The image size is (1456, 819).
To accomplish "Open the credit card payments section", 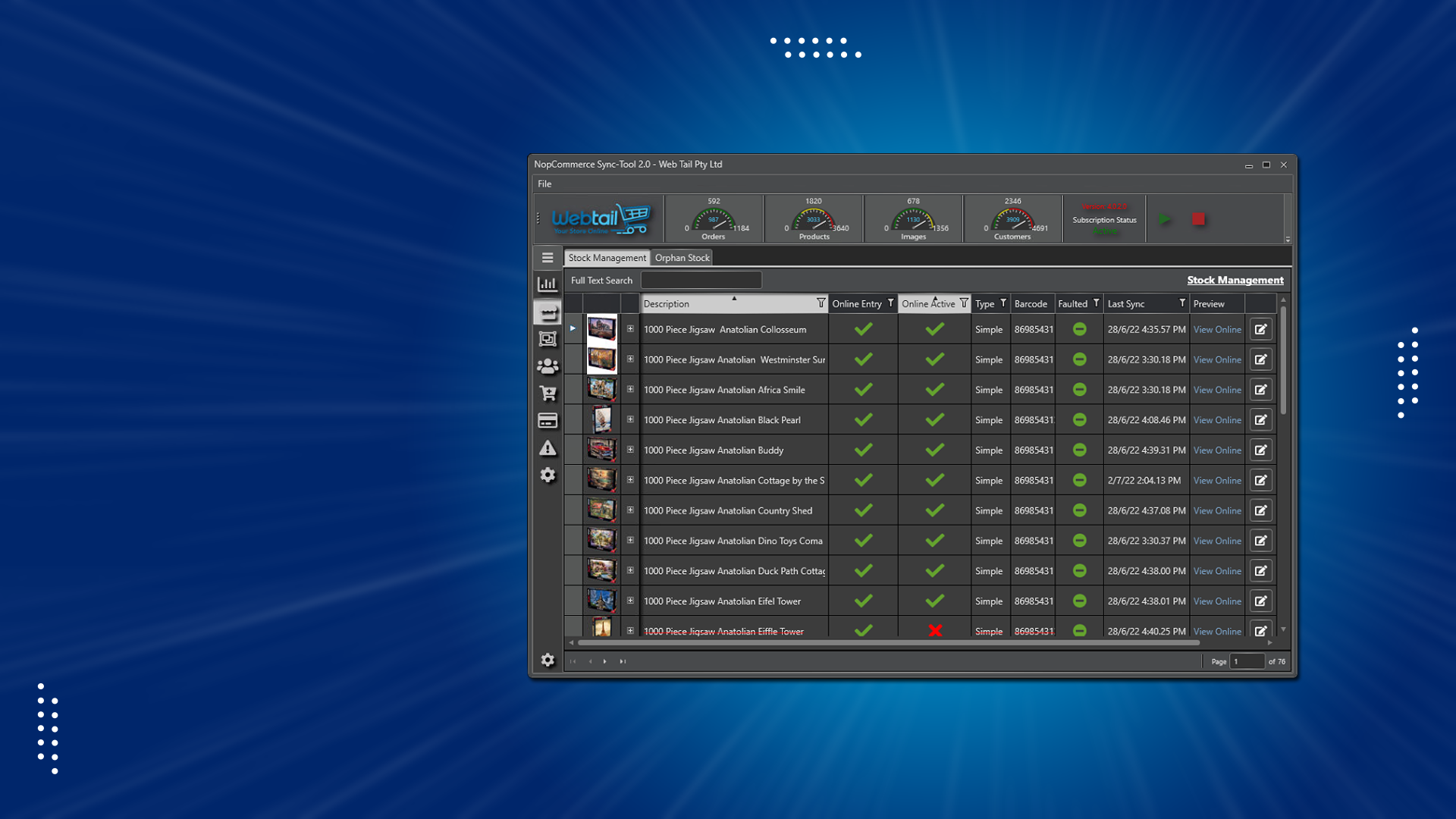I will [548, 421].
